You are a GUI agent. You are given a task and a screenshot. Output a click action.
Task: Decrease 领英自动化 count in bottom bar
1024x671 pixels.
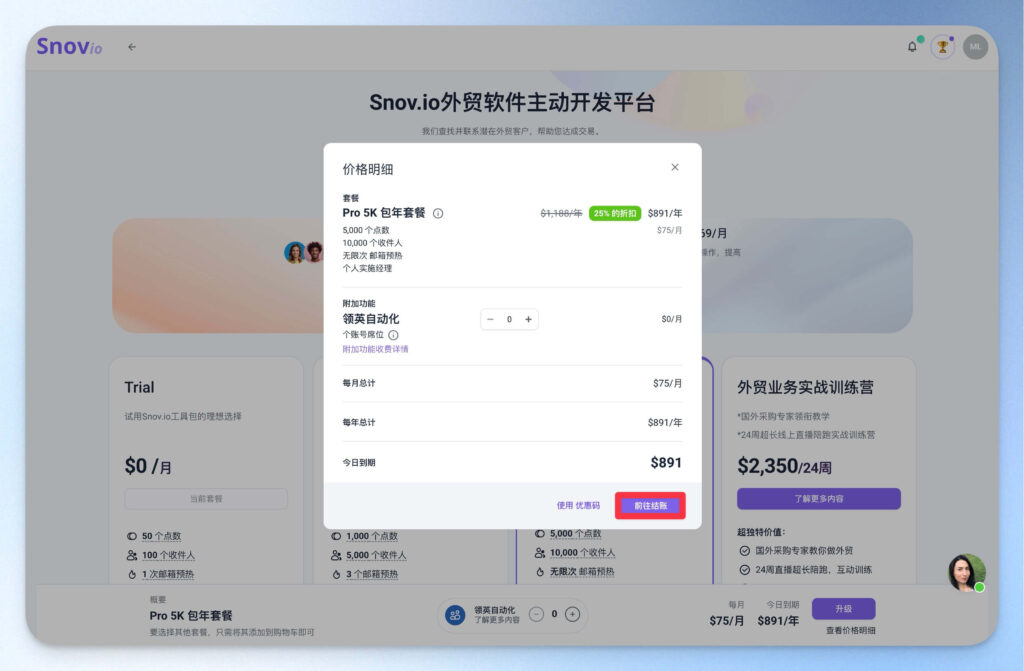point(536,614)
